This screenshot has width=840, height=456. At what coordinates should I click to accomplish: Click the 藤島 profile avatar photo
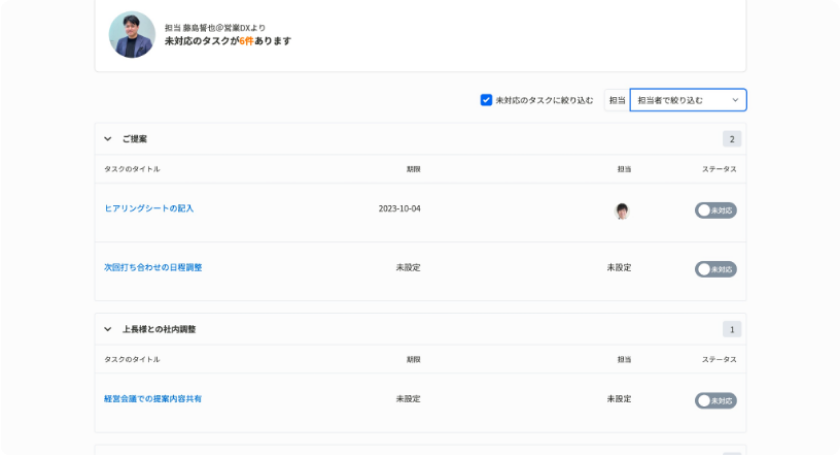point(132,35)
